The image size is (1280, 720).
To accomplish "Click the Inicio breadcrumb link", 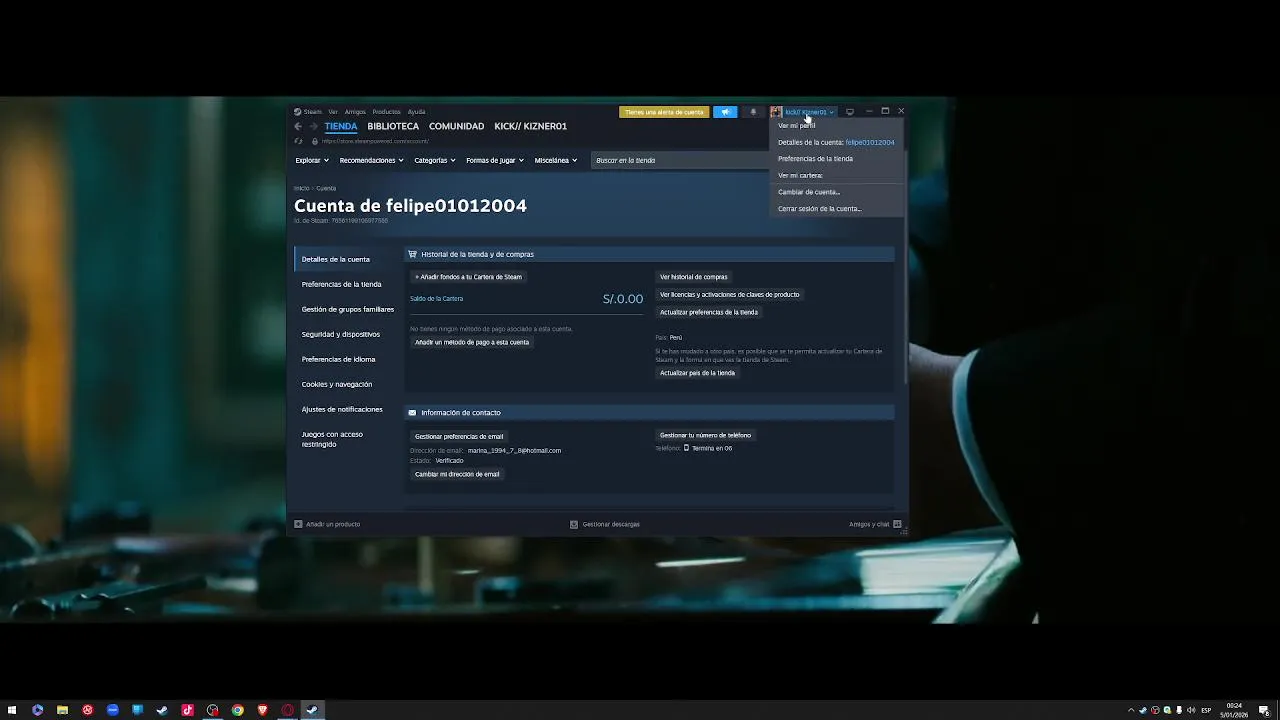I will point(301,188).
